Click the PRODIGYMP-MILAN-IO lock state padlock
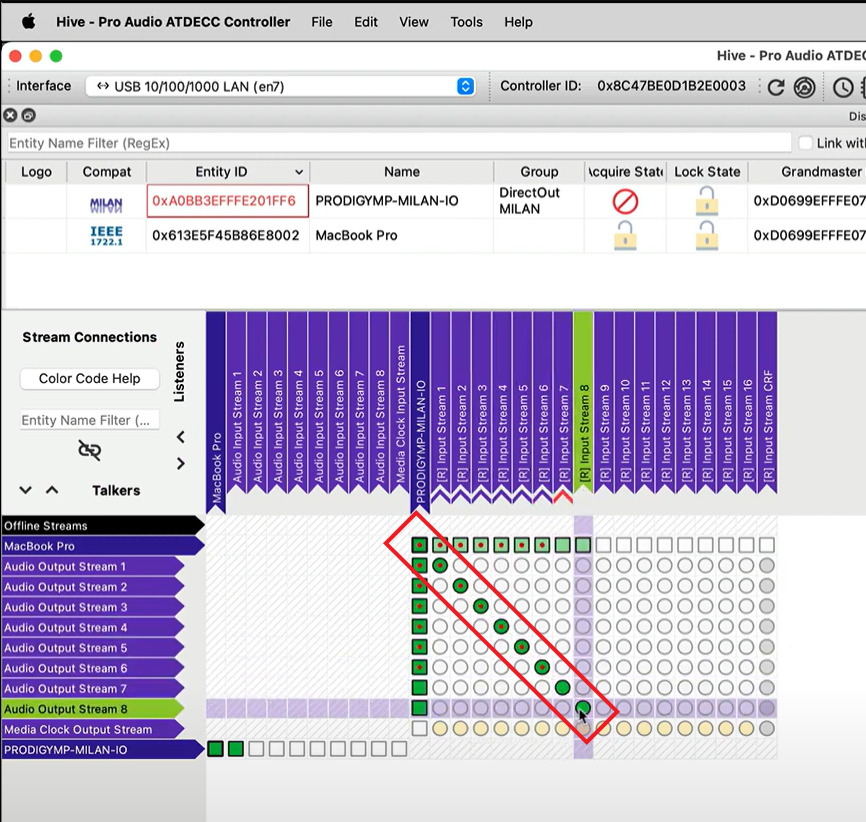Screen dimensions: 866x822 tap(706, 201)
